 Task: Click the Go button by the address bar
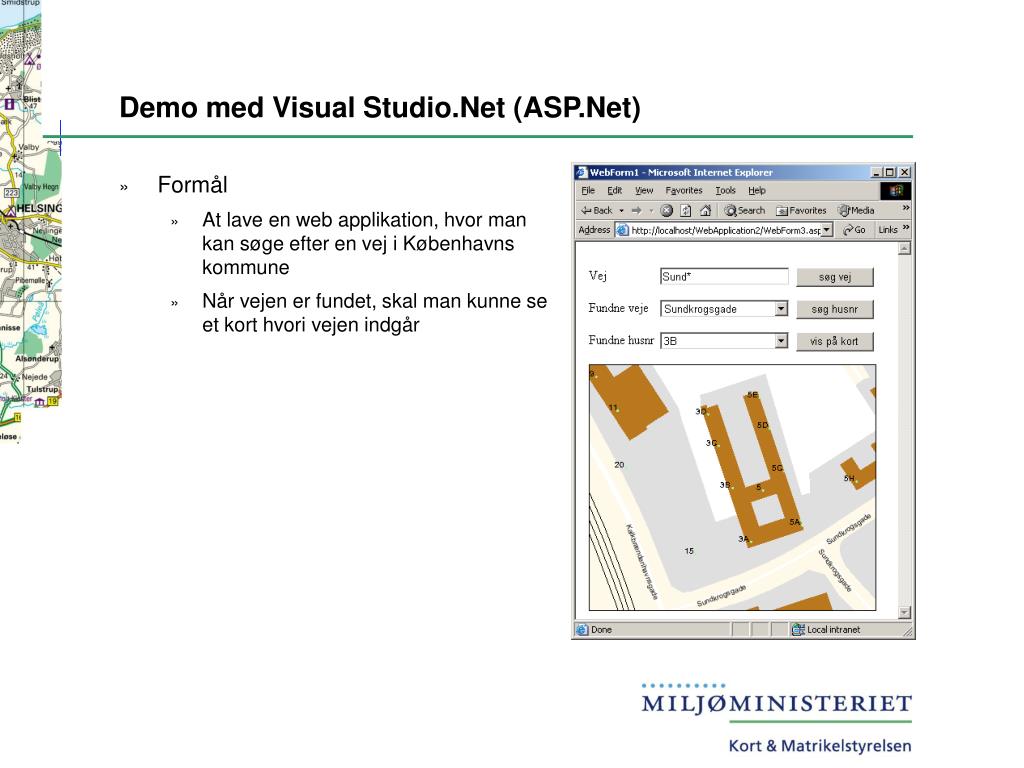(x=854, y=230)
